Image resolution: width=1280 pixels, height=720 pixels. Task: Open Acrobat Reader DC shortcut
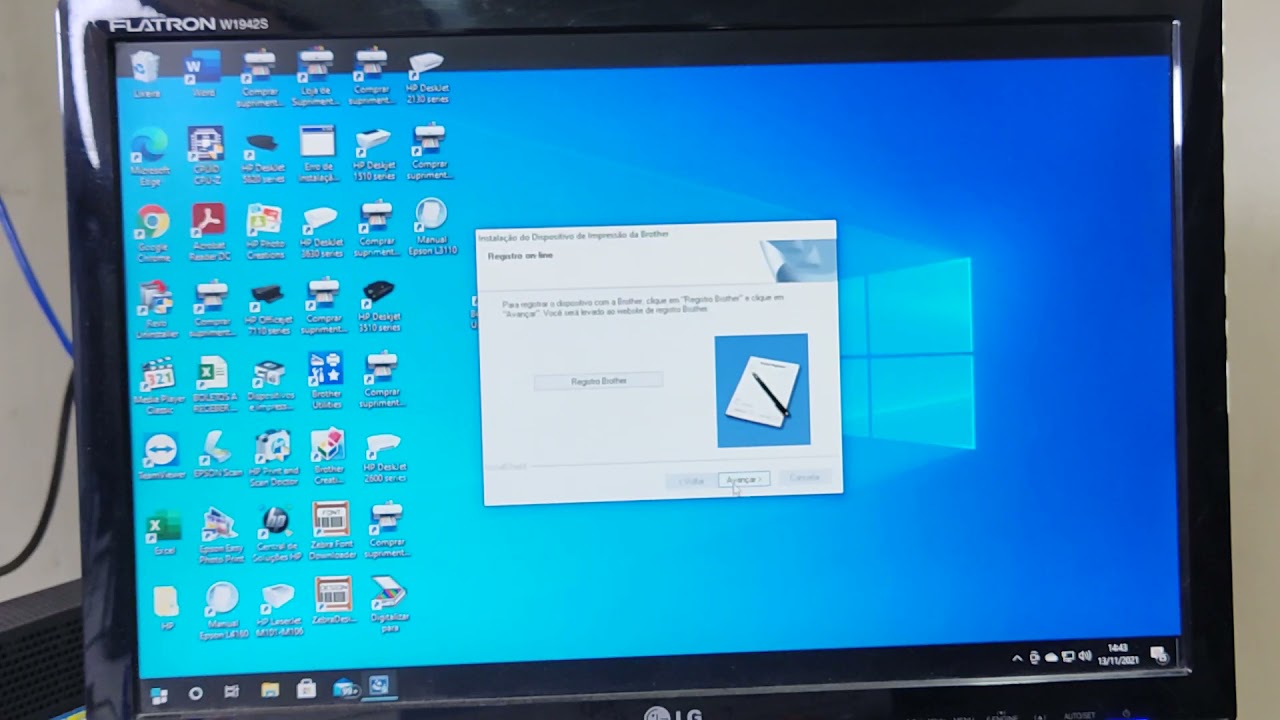[209, 233]
